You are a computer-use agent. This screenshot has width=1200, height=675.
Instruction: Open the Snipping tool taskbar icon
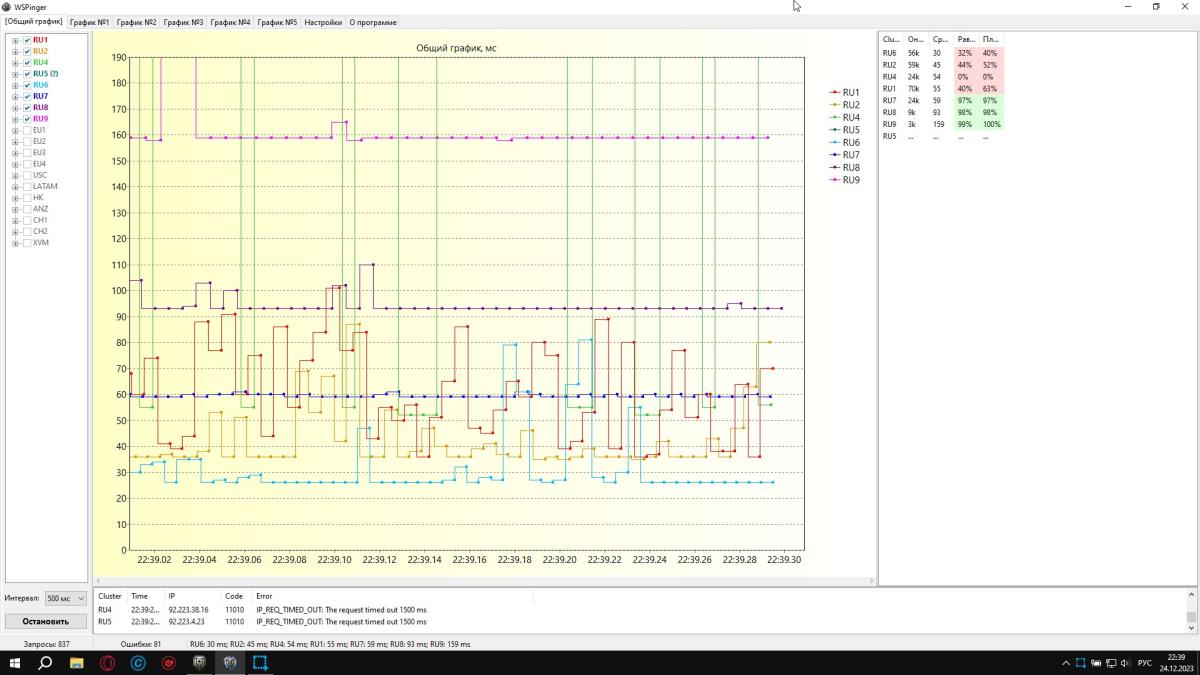(x=260, y=663)
